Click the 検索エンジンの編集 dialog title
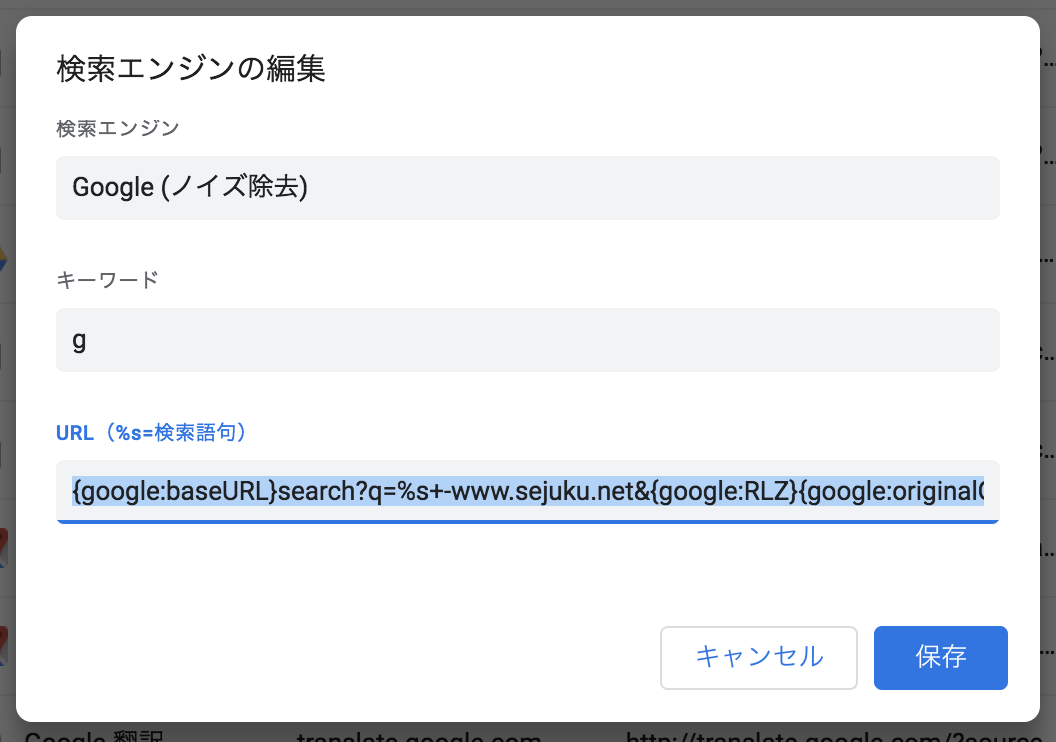This screenshot has width=1056, height=742. click(x=191, y=70)
